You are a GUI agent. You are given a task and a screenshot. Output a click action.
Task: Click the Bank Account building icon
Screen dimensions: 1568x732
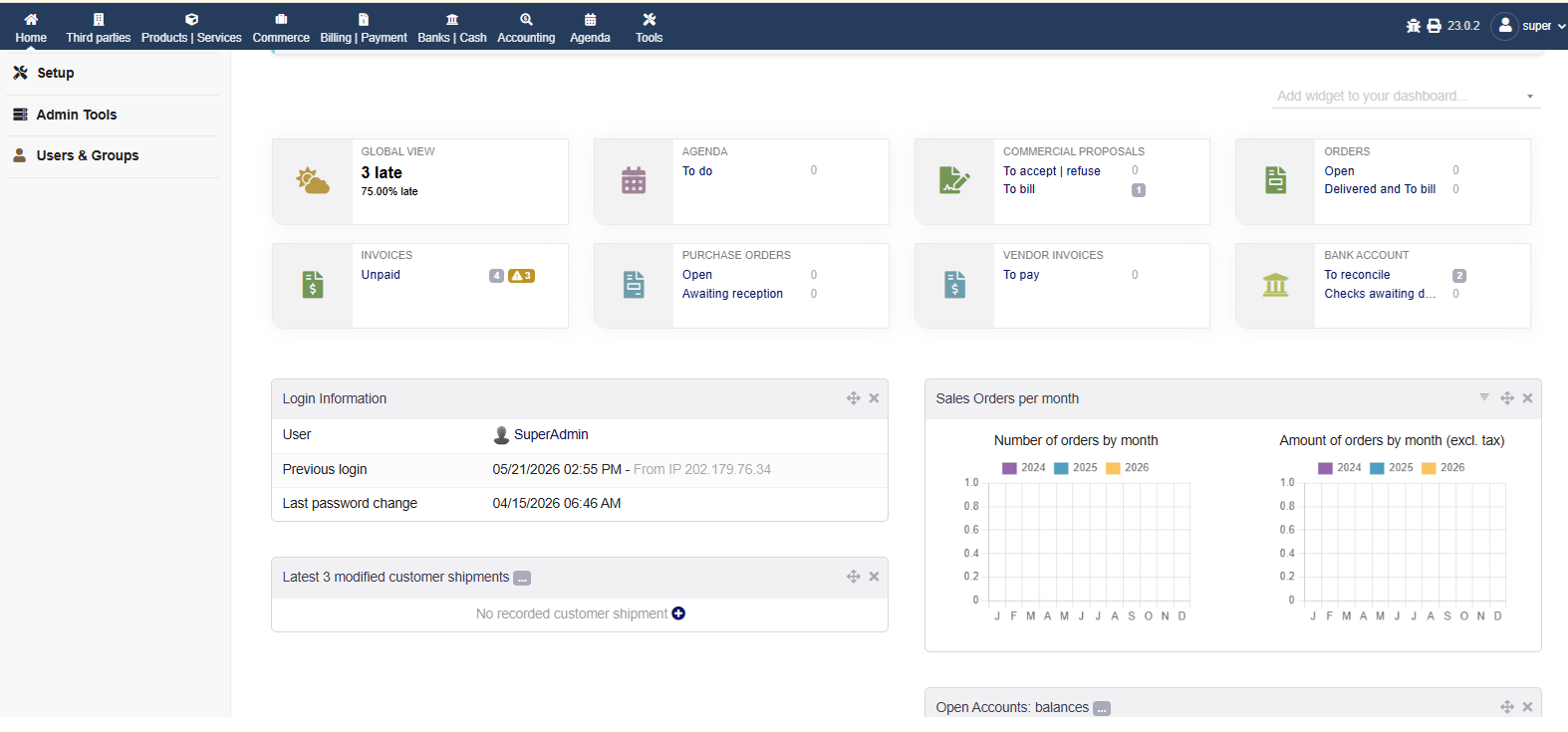1276,285
